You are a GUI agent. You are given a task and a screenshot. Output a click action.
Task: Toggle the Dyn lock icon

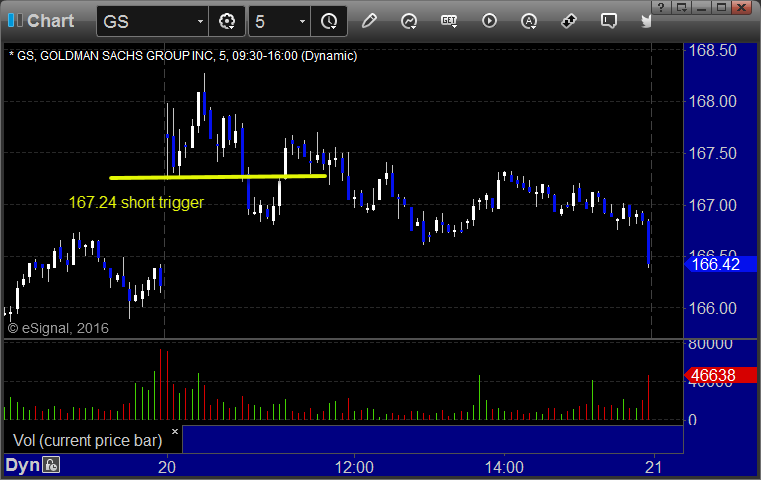[51, 465]
